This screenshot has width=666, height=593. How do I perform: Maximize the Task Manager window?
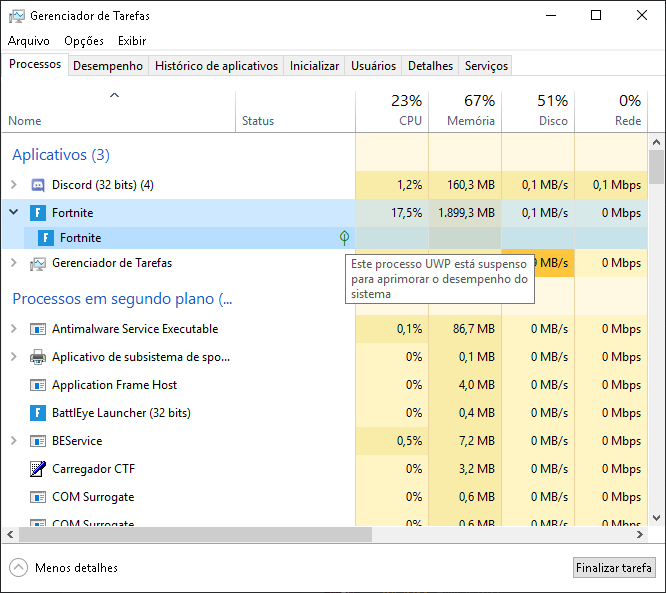coord(596,16)
